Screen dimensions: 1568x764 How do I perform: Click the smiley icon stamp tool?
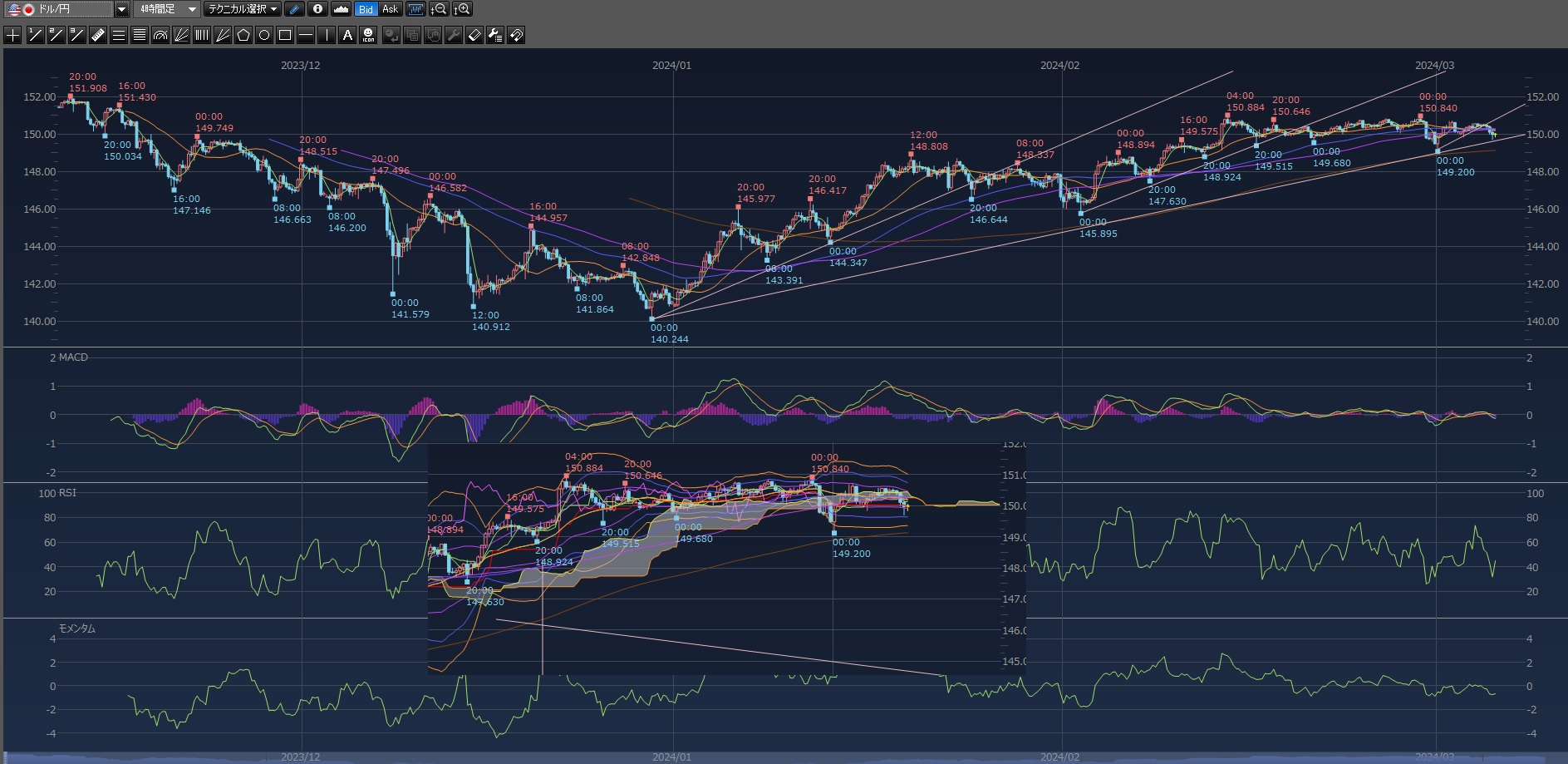368,35
